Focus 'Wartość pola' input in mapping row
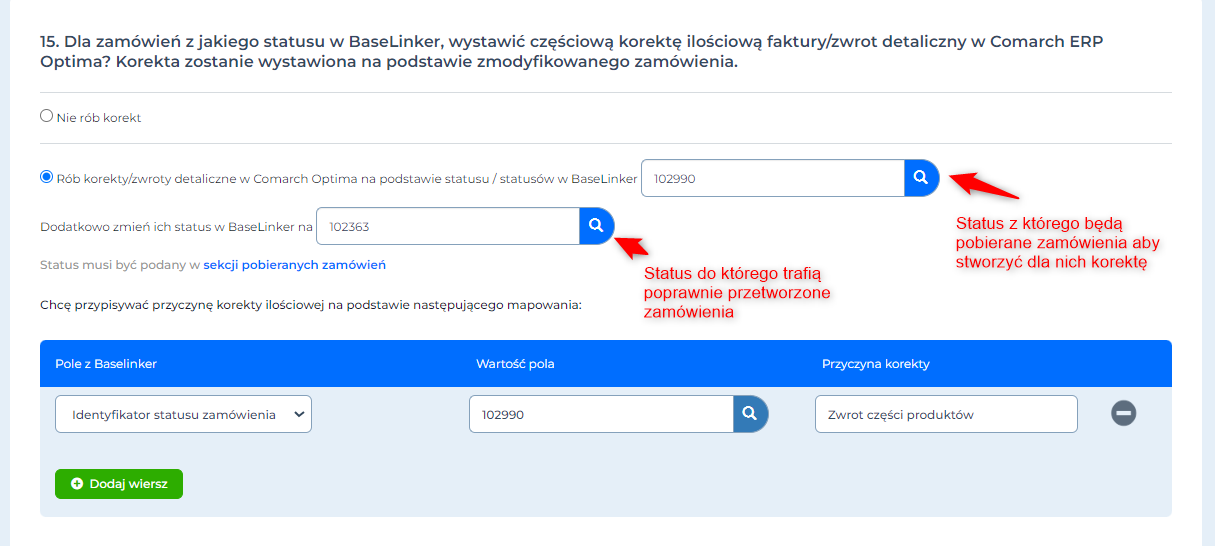The width and height of the screenshot is (1215, 546). click(601, 414)
